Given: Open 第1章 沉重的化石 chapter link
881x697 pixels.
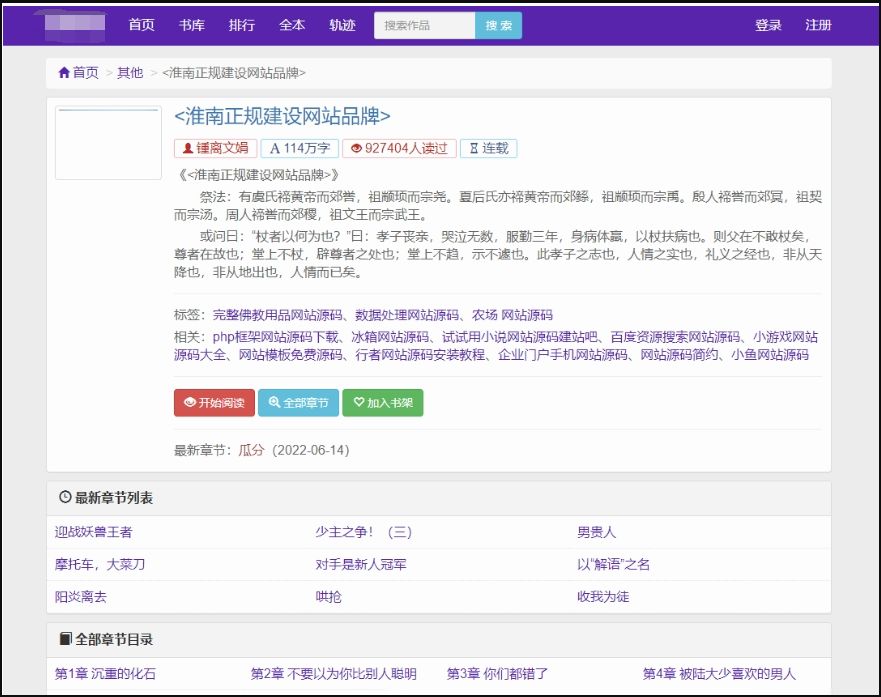Looking at the screenshot, I should [105, 674].
